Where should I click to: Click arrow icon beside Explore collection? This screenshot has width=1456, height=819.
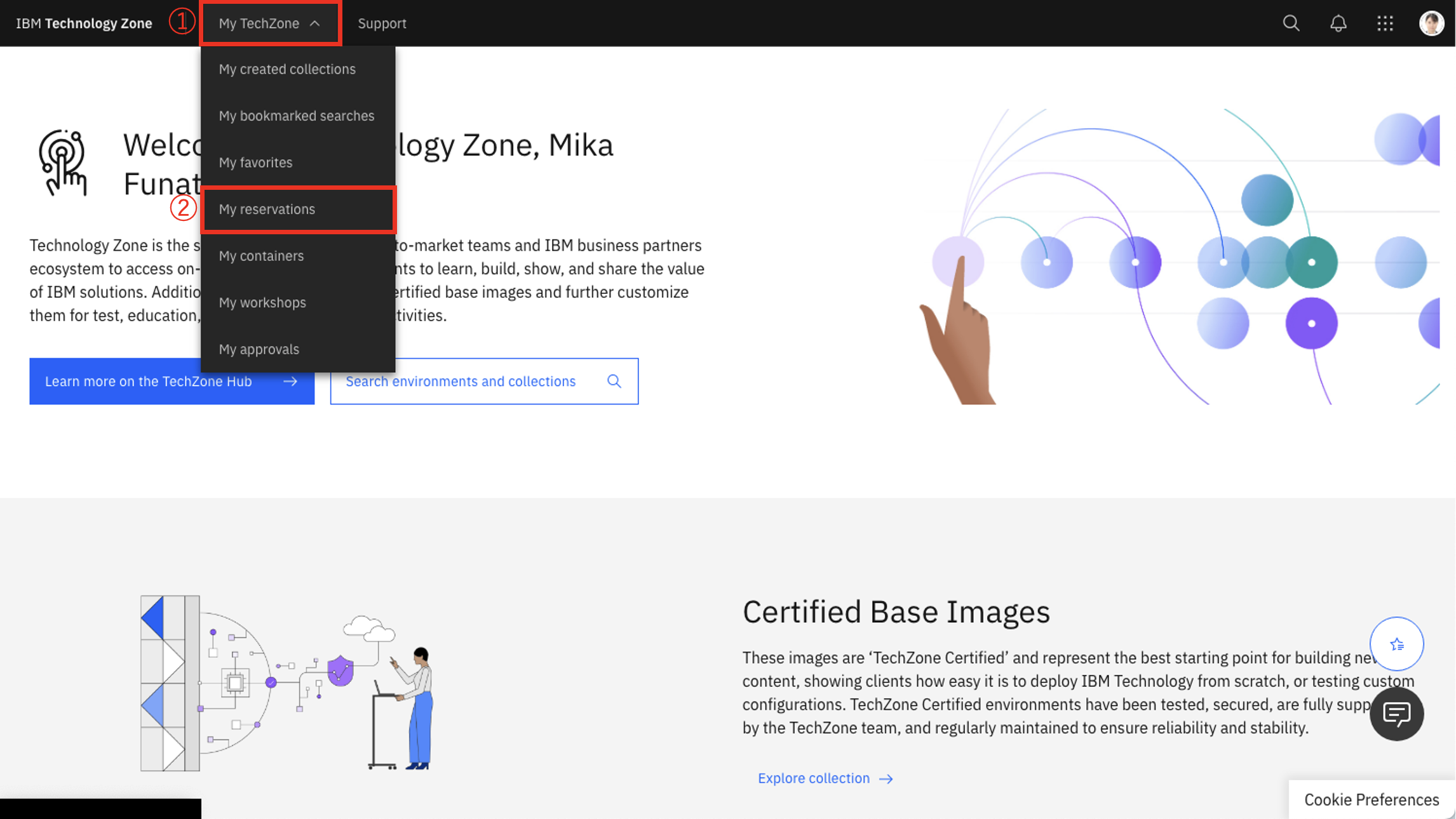click(886, 779)
